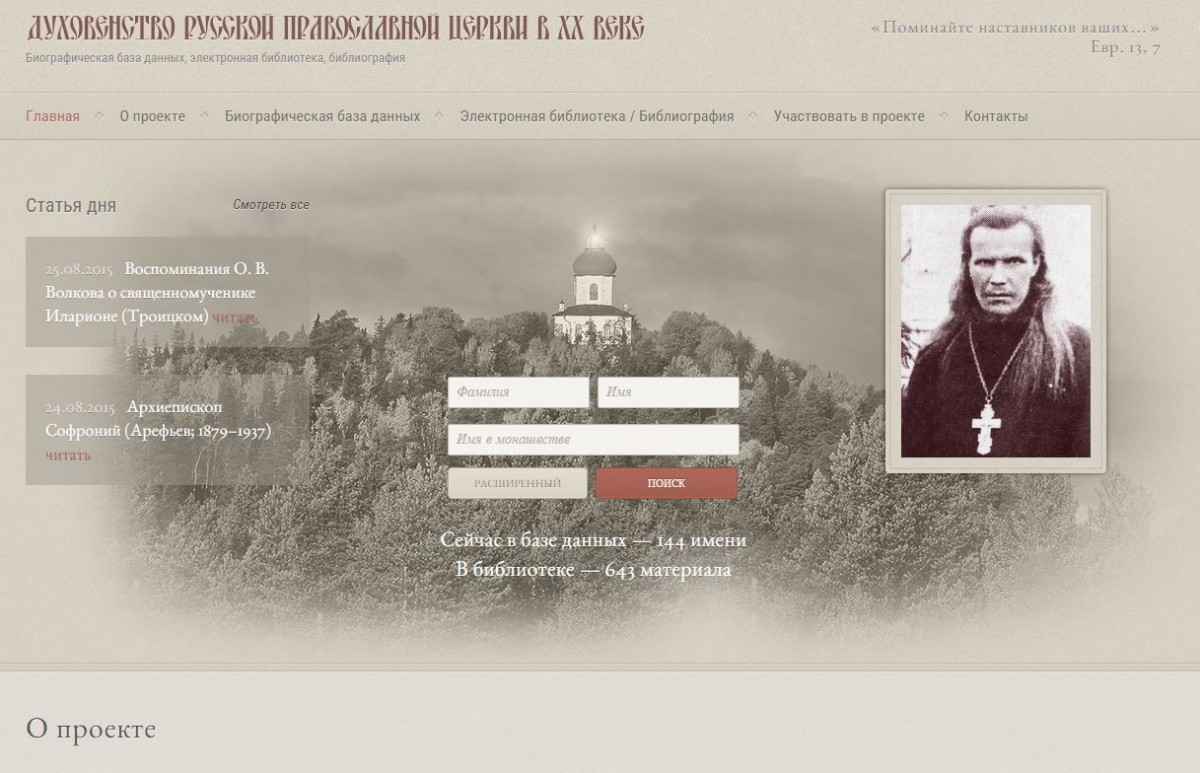Click the site title logo in the header

tap(335, 28)
